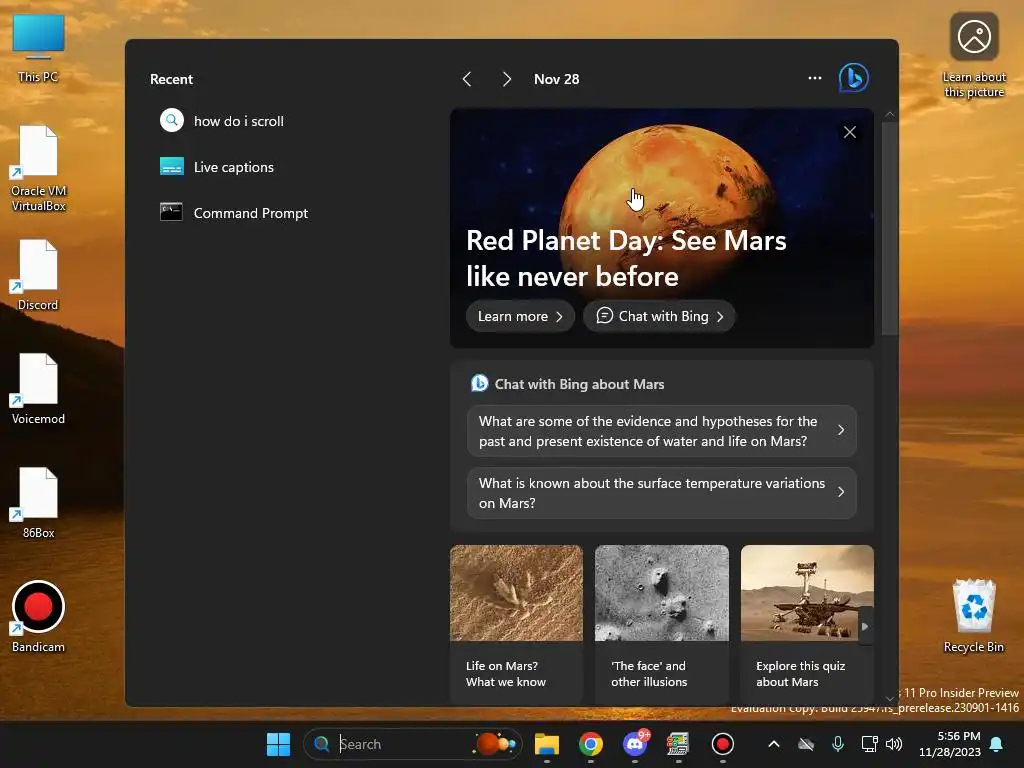Open recent search 'how do i scroll'
Screen dimensions: 1024x768
click(239, 121)
